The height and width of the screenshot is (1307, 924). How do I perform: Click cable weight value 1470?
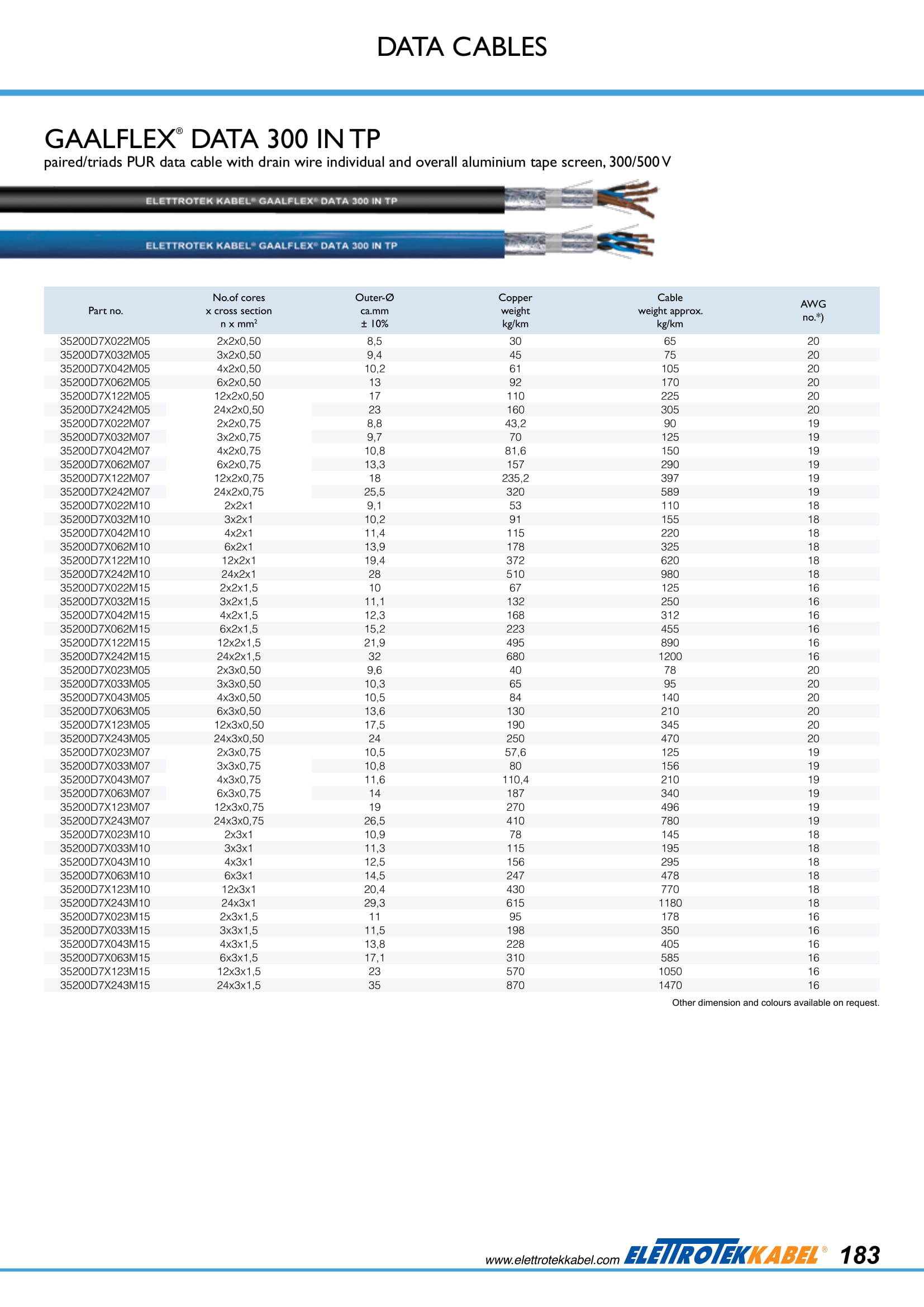click(x=670, y=985)
